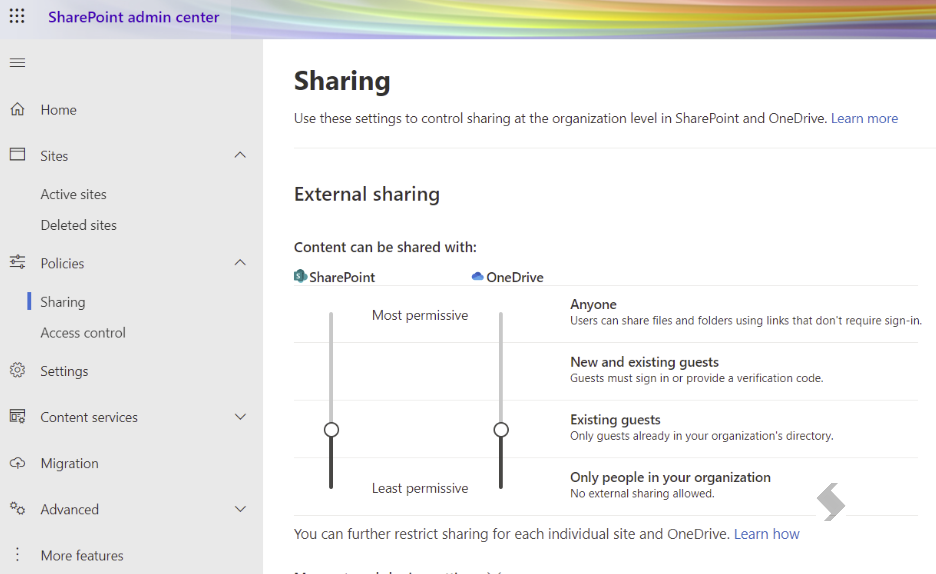Open the app launcher waffle icon

(17, 16)
